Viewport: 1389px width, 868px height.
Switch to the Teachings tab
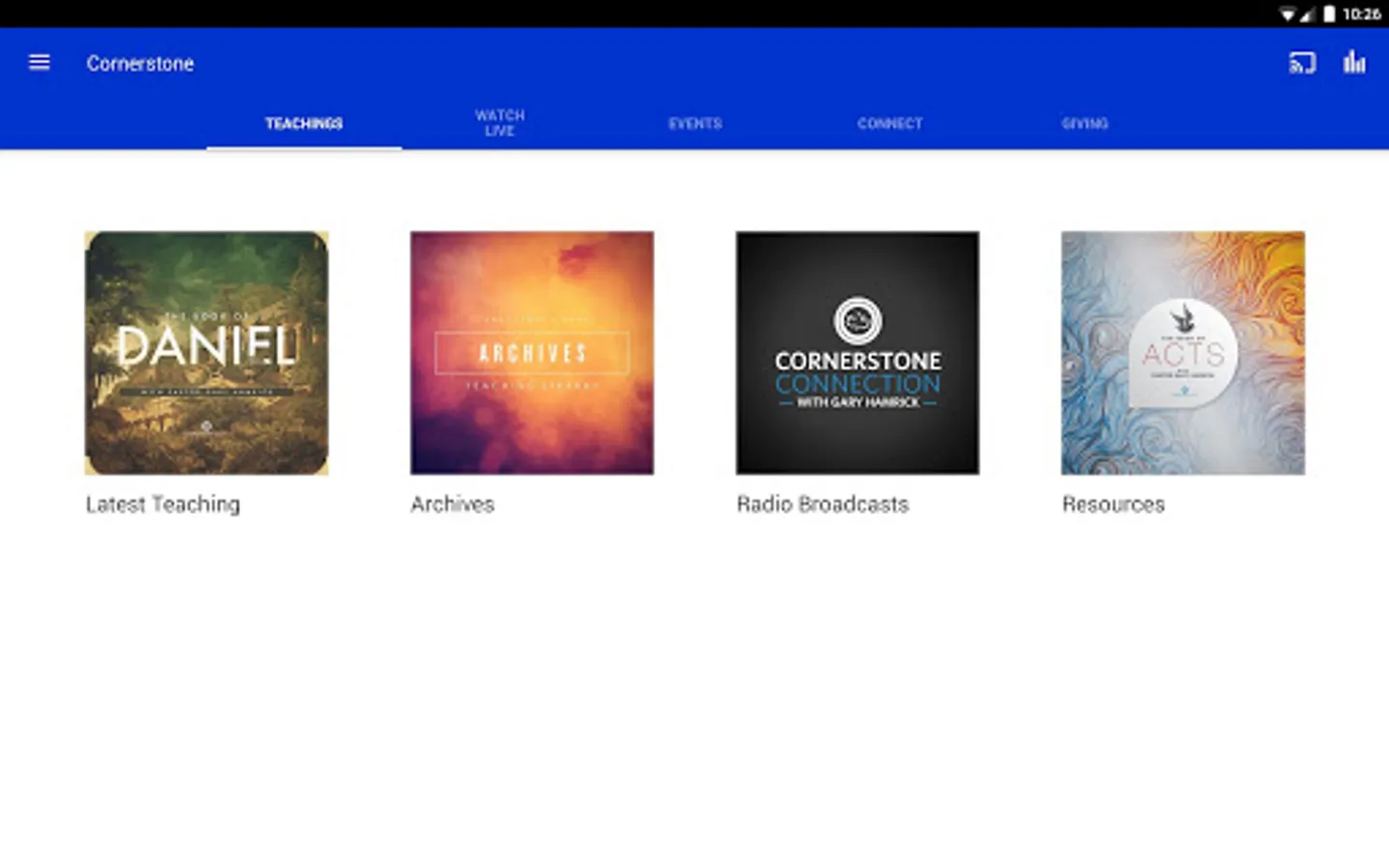click(x=304, y=123)
